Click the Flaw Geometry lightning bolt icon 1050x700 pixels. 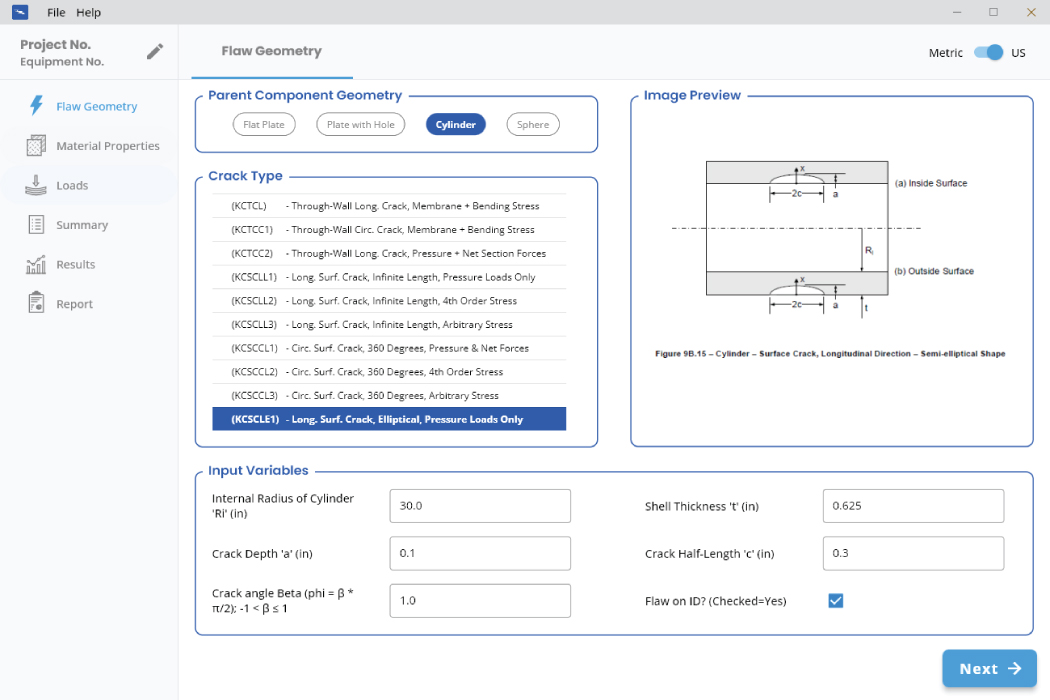pyautogui.click(x=37, y=106)
